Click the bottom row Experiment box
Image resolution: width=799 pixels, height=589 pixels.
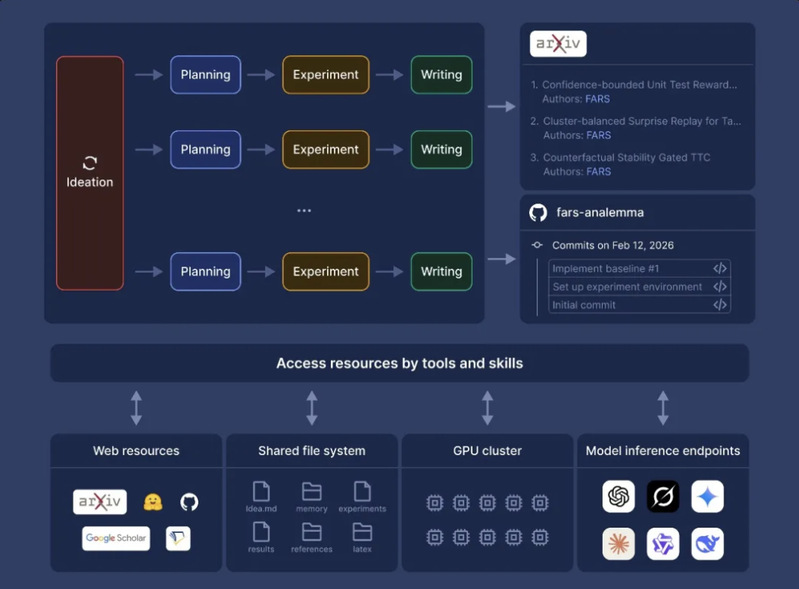click(326, 271)
